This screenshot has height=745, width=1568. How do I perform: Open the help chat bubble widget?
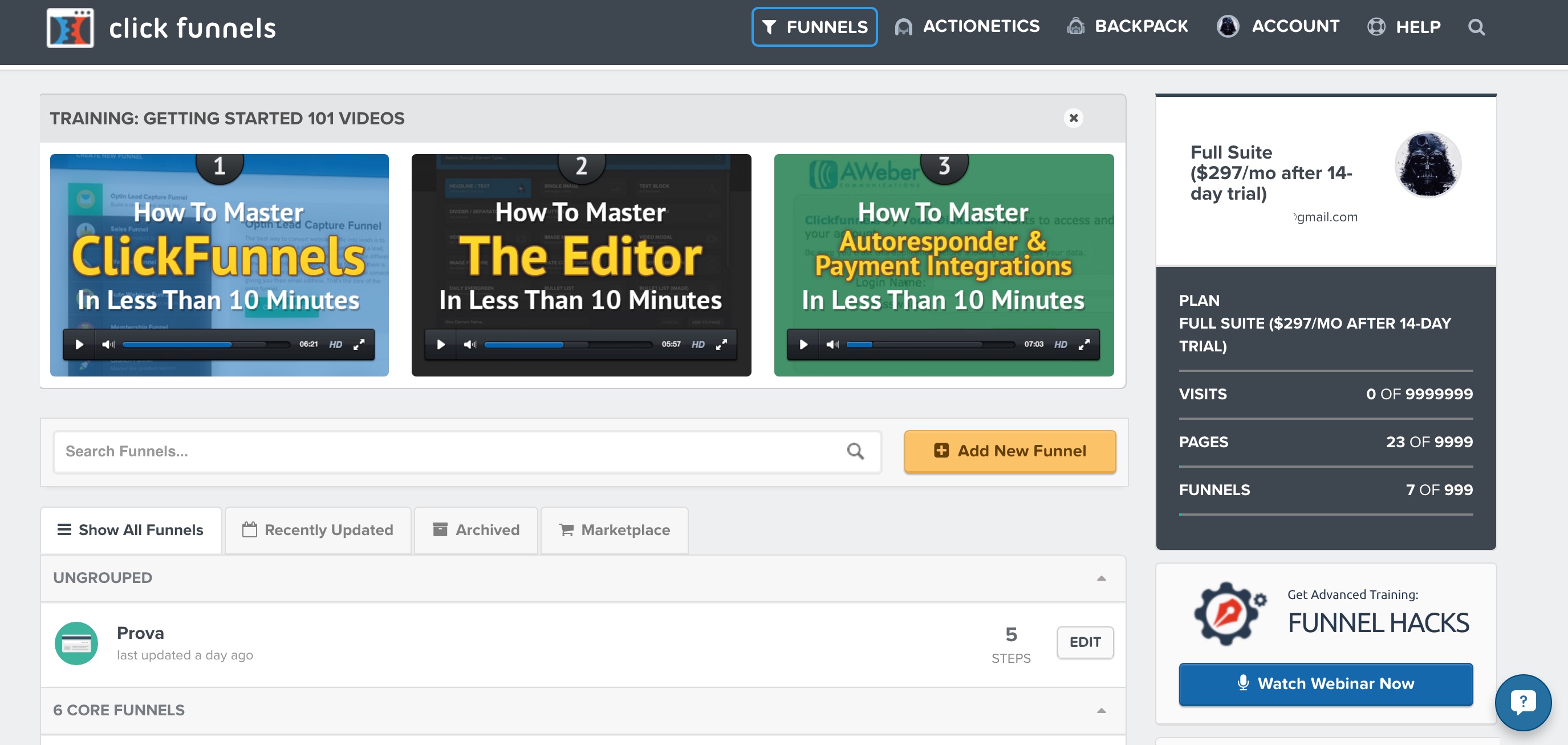pyautogui.click(x=1522, y=702)
